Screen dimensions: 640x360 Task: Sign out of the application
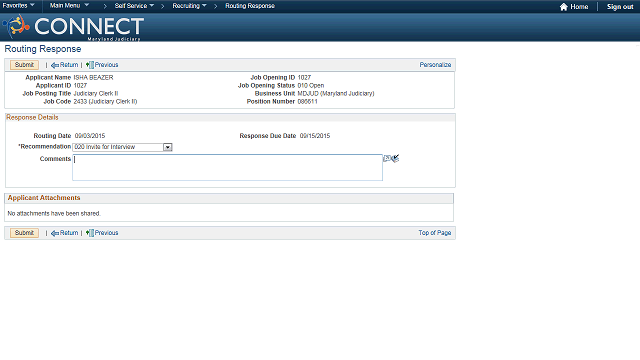tap(620, 7)
